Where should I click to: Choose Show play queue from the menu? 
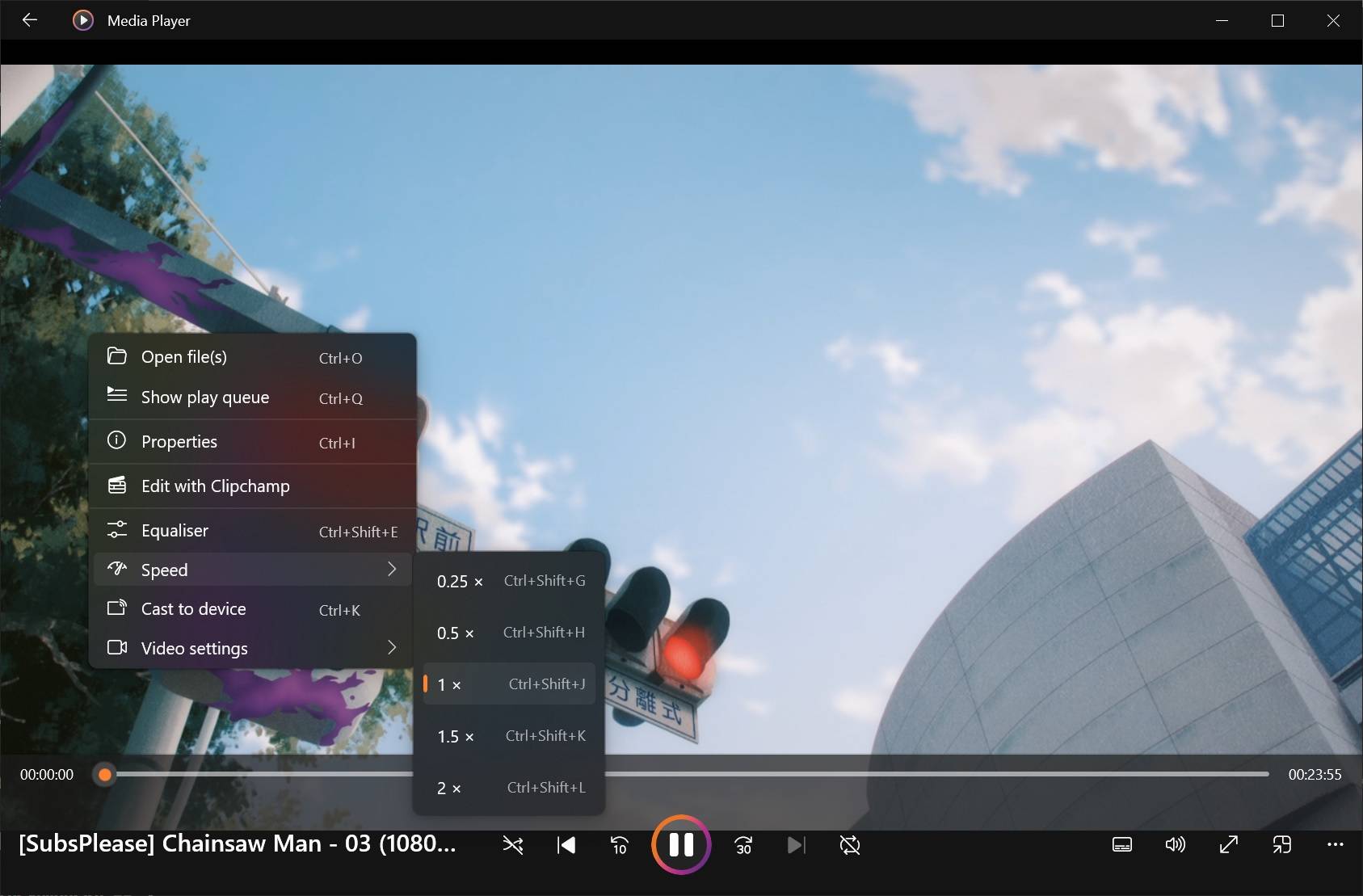coord(204,397)
